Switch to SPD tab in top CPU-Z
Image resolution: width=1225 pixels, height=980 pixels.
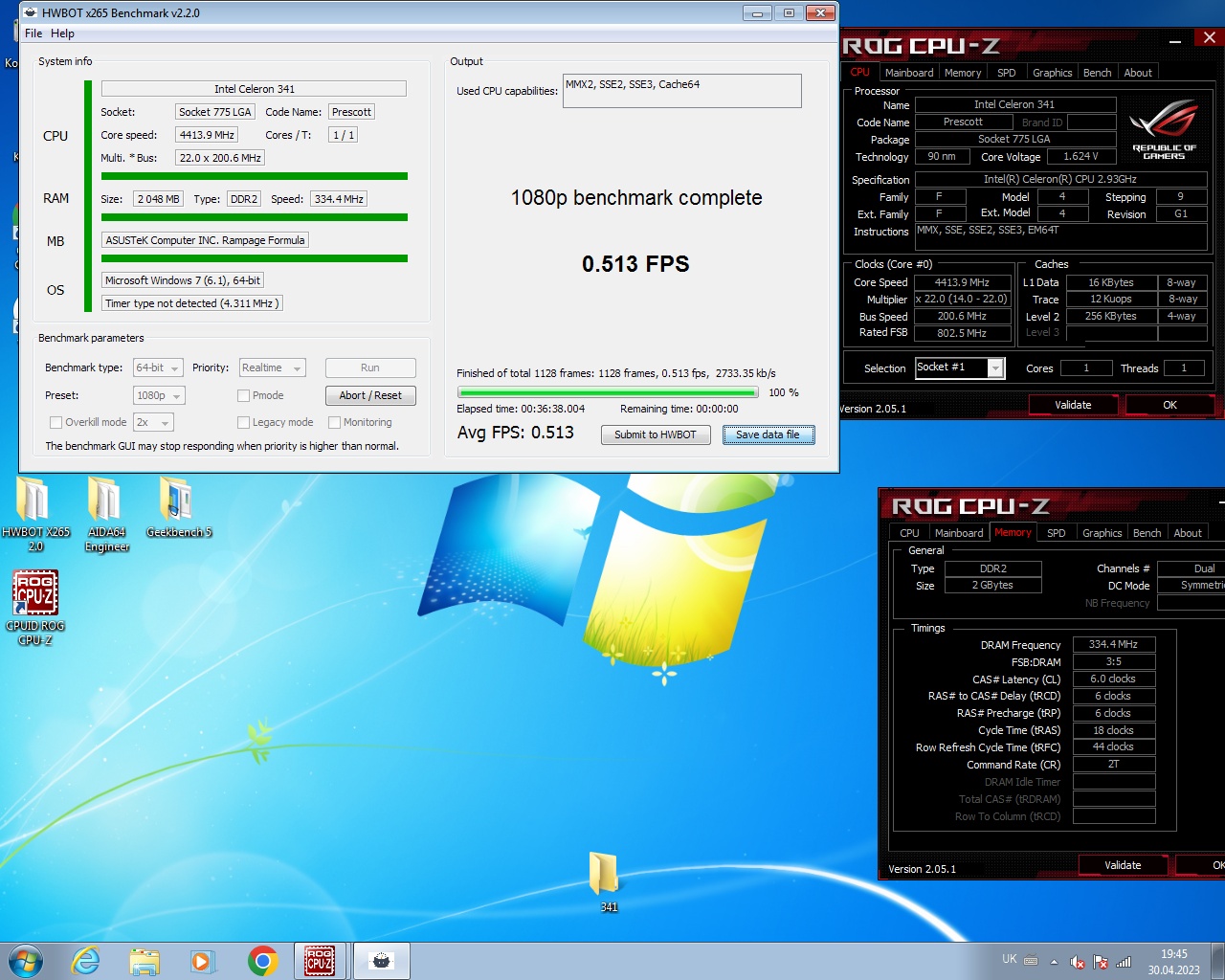click(x=1006, y=73)
